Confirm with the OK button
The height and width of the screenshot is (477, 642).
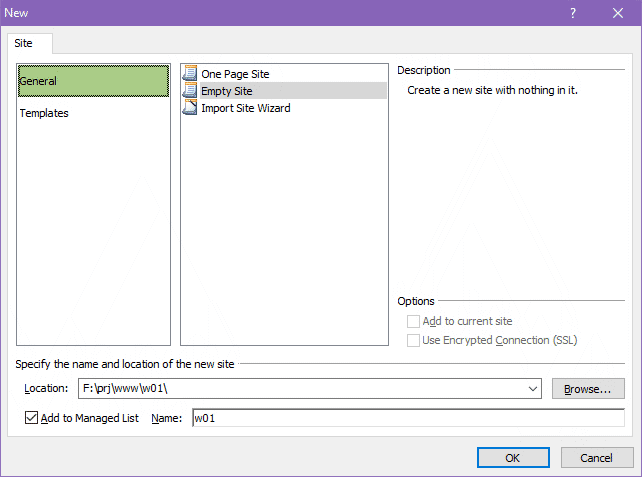pyautogui.click(x=512, y=458)
